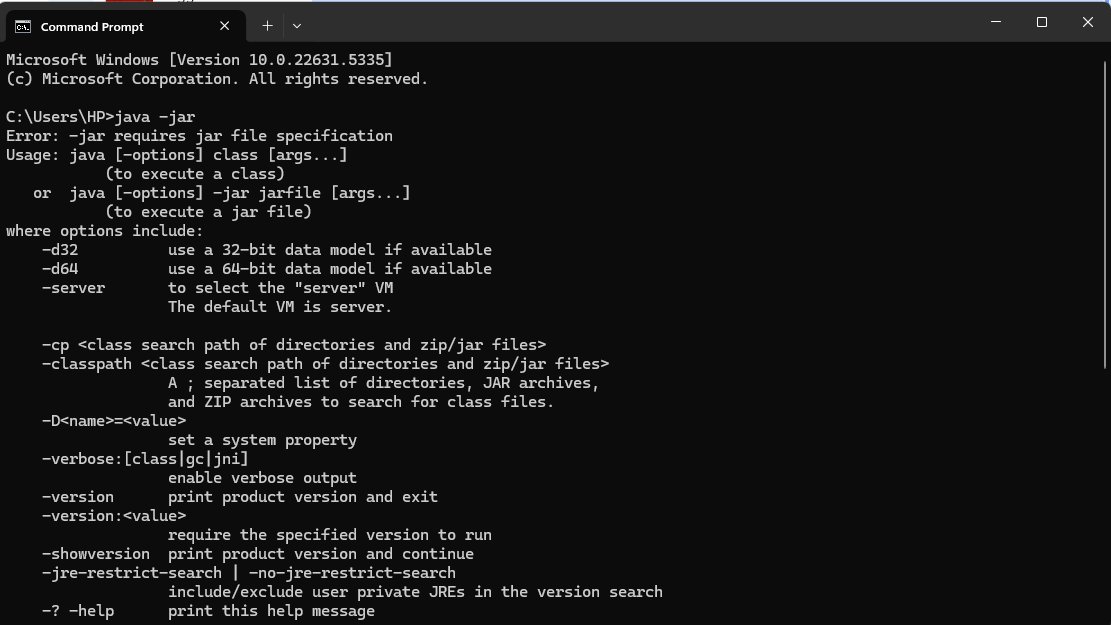This screenshot has height=625, width=1111.
Task: Click the Microsoft Windows version line
Action: pyautogui.click(x=199, y=60)
